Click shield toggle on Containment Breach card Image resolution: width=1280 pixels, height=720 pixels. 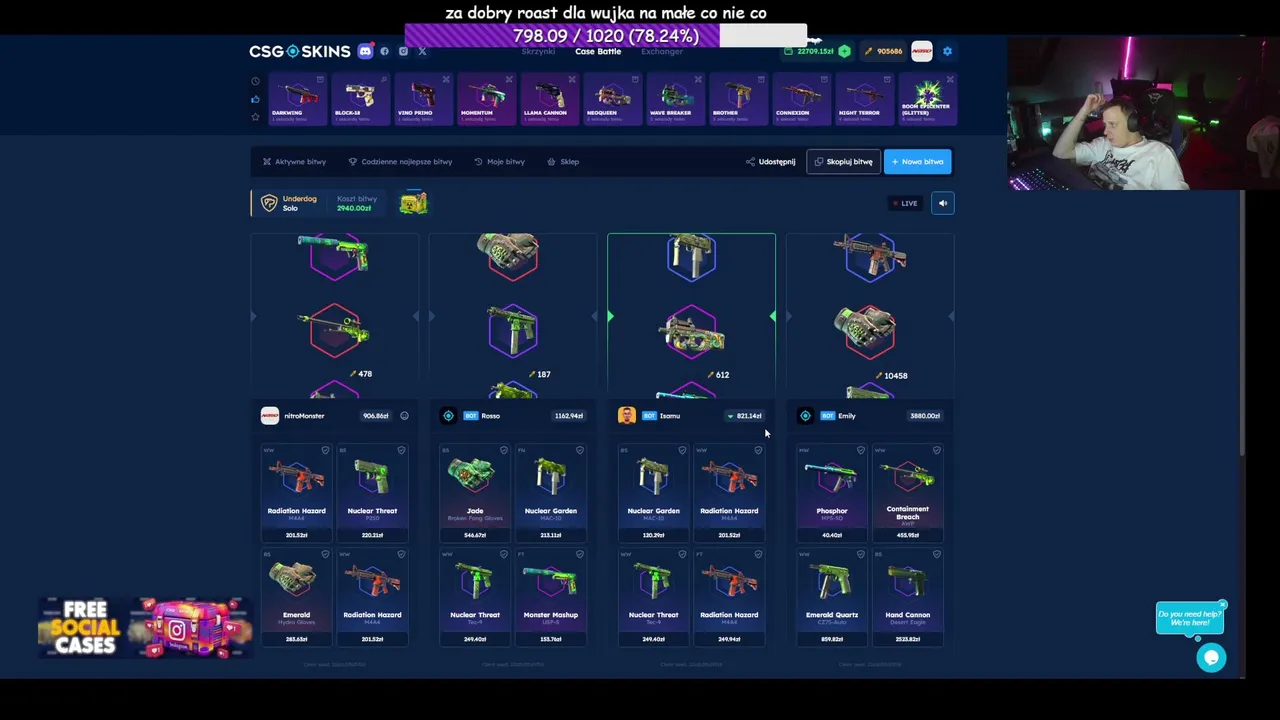coord(936,450)
